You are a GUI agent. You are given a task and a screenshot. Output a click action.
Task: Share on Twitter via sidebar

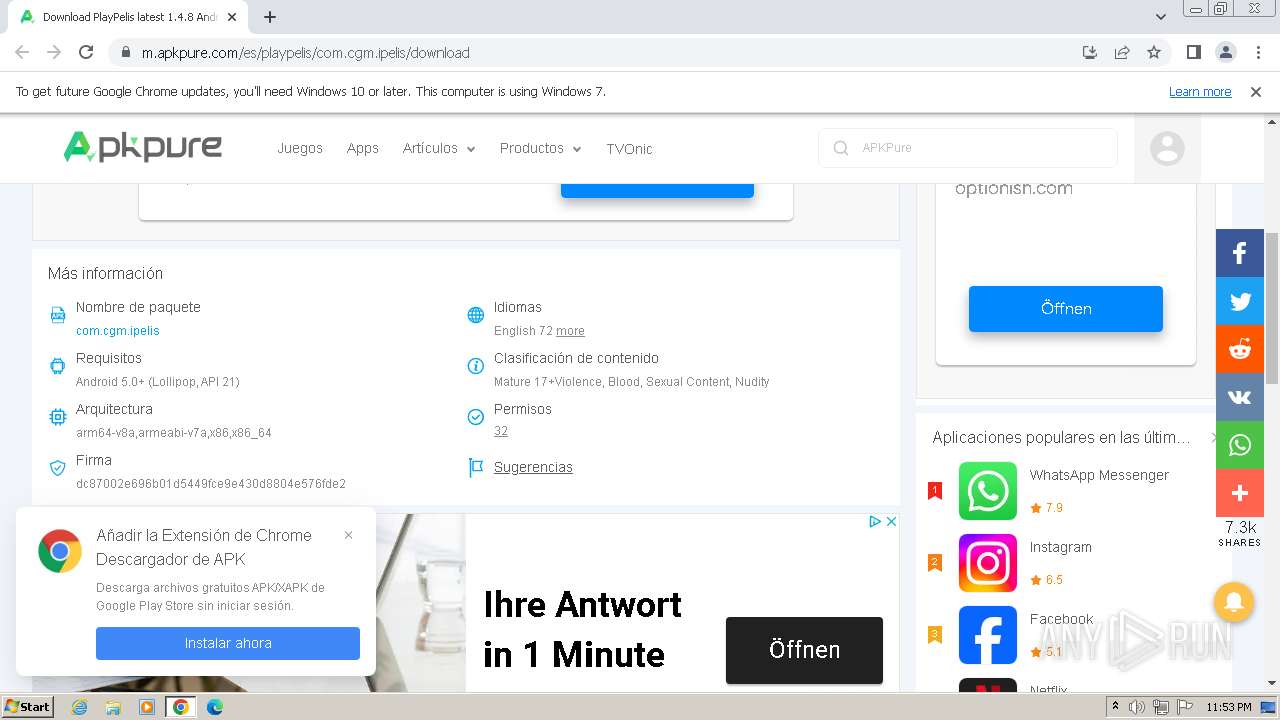[x=1240, y=301]
